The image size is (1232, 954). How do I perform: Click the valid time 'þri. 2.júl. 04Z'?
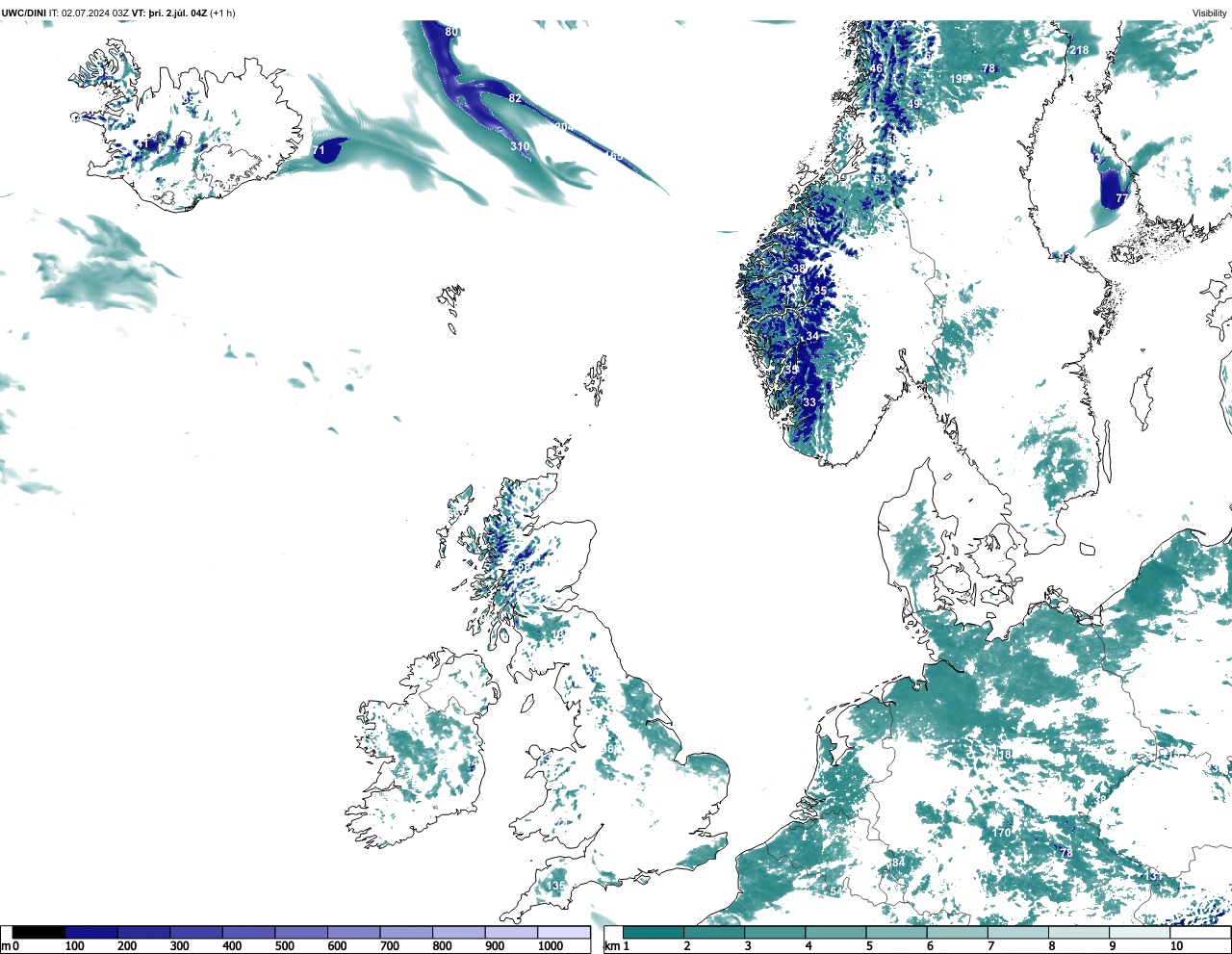point(178,13)
